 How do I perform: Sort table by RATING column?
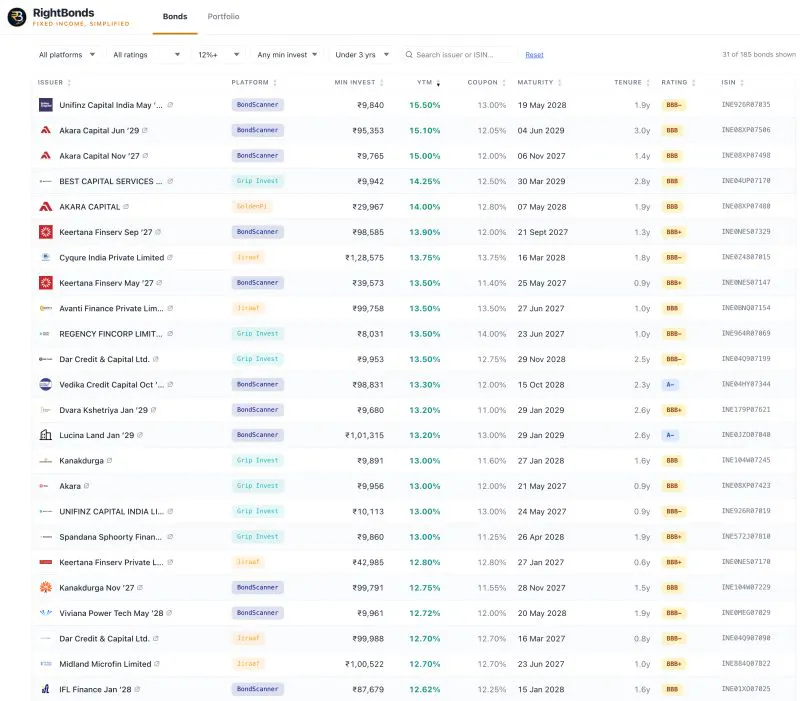pyautogui.click(x=678, y=83)
